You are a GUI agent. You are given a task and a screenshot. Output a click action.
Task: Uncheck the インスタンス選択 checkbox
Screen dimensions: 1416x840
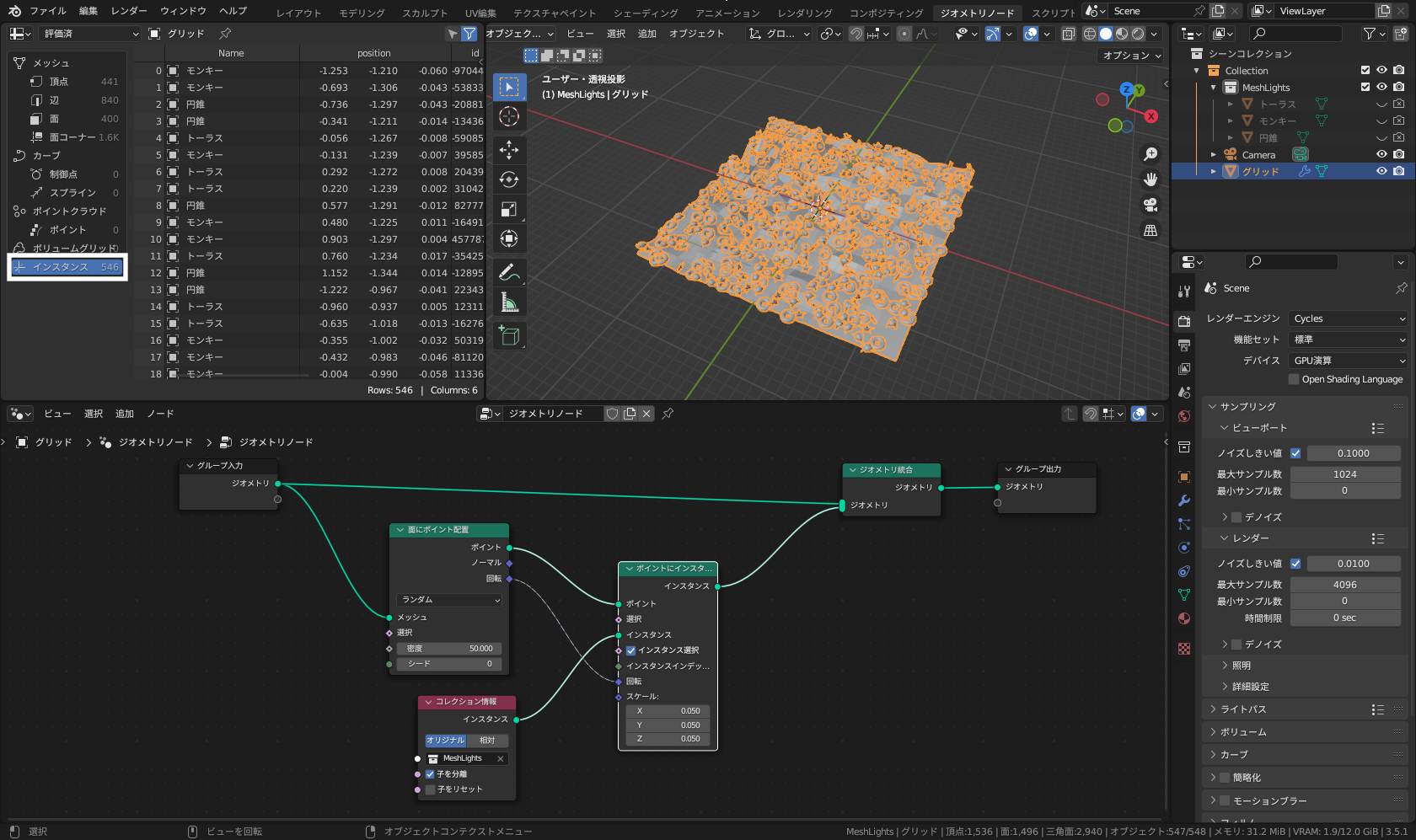pos(630,650)
